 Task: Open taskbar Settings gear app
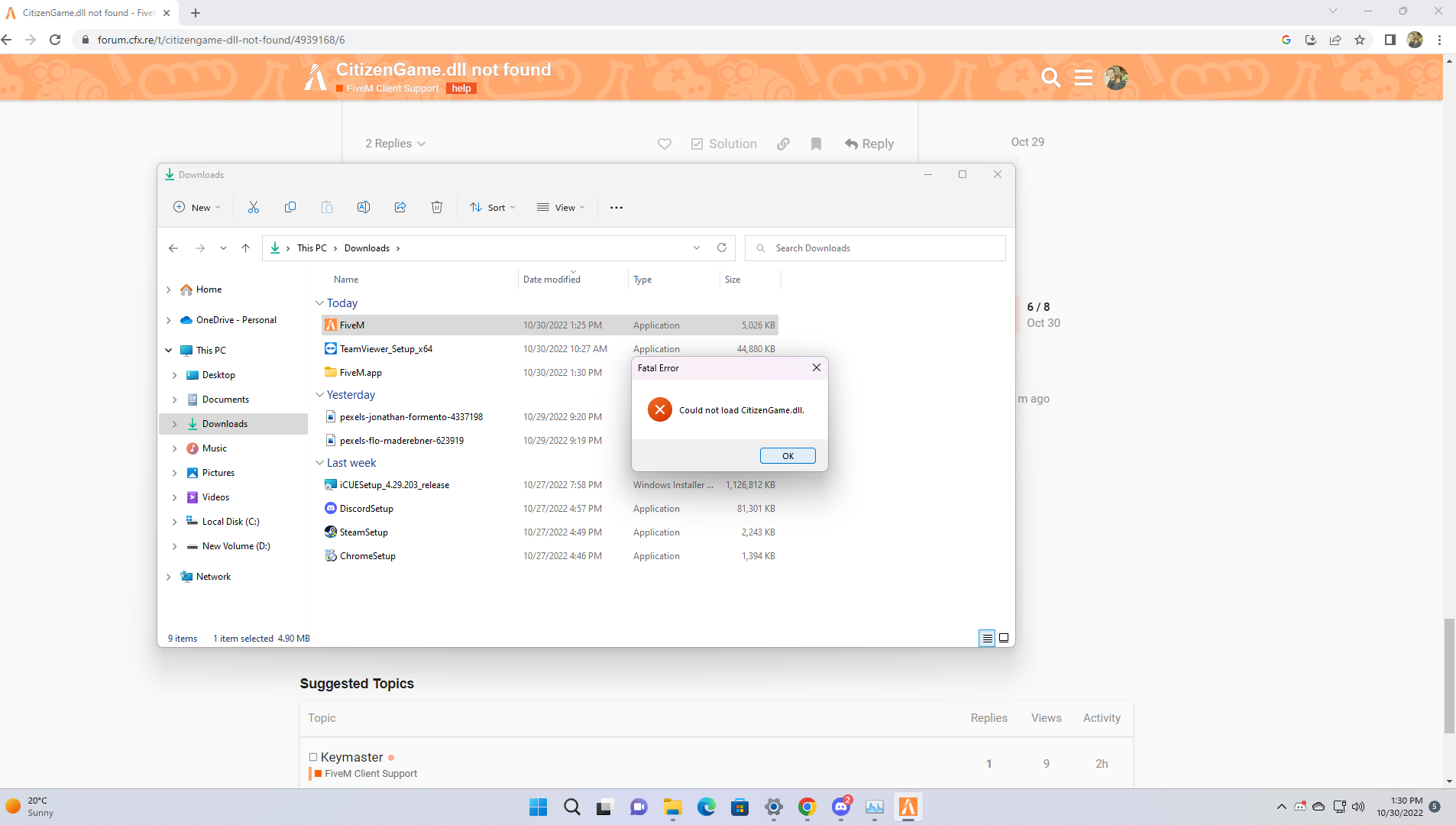click(x=774, y=807)
